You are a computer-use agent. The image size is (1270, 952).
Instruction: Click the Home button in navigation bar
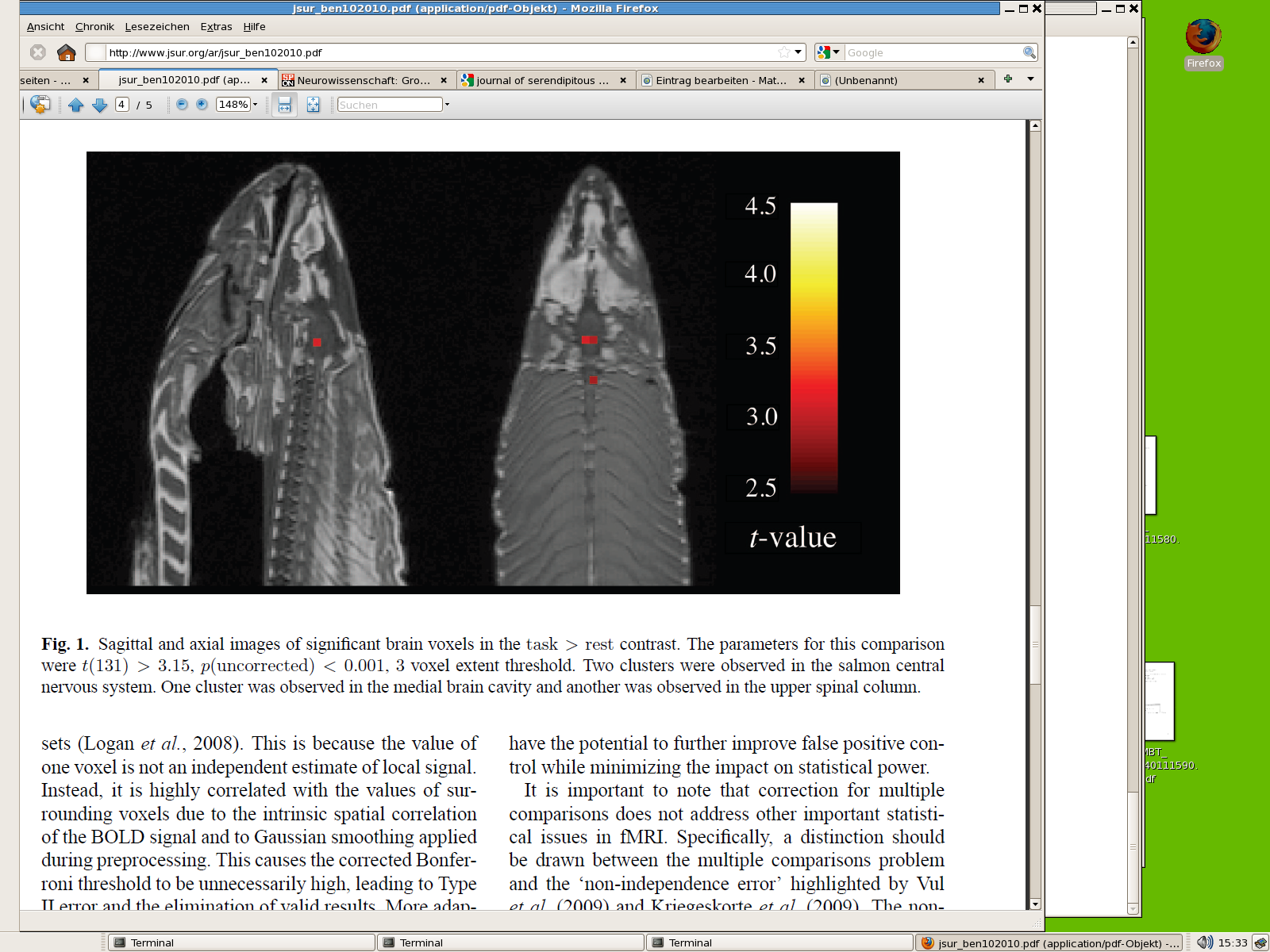coord(67,52)
